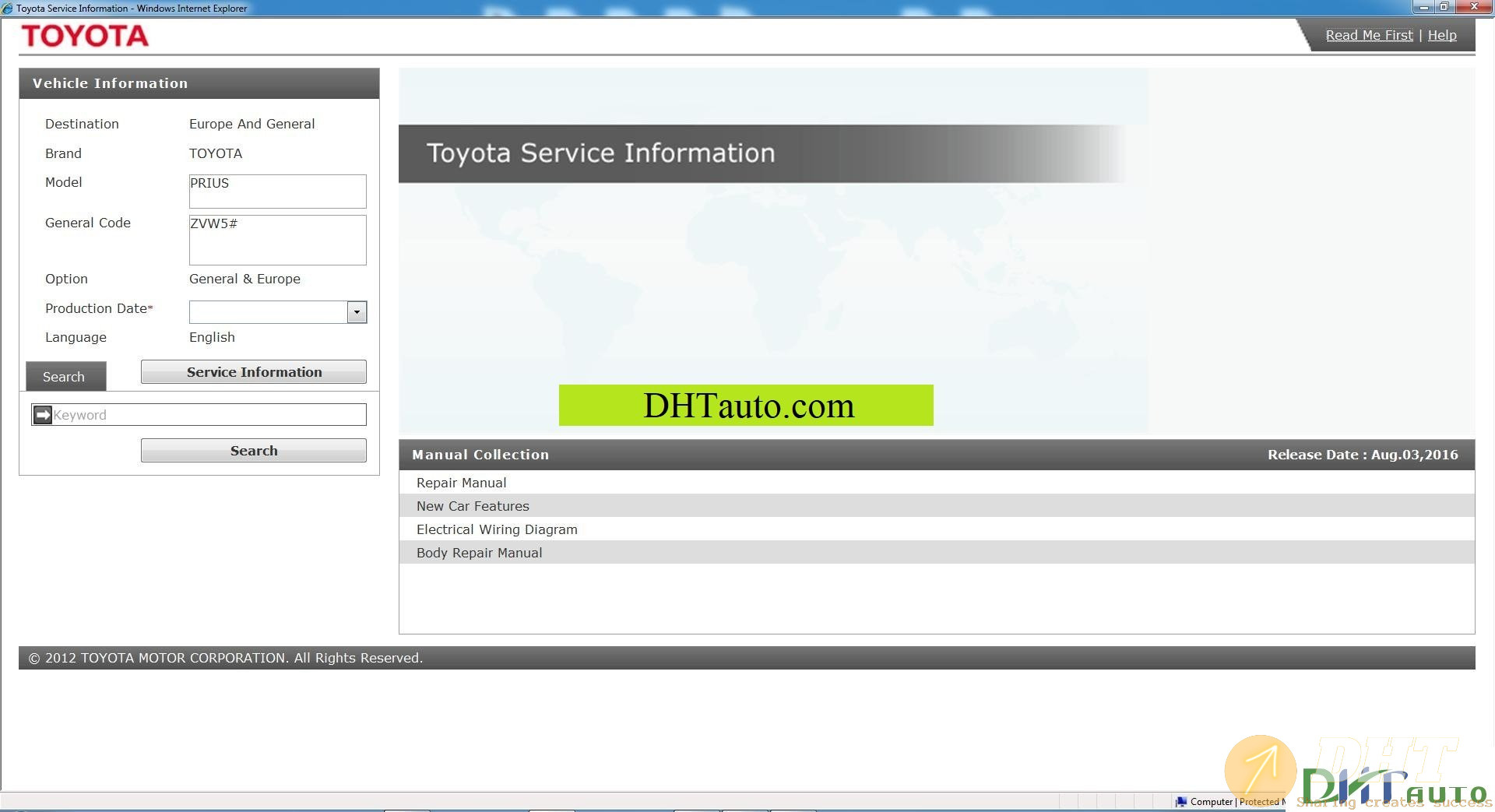This screenshot has width=1495, height=812.
Task: Select ZVW5# in General Code list
Action: click(214, 223)
